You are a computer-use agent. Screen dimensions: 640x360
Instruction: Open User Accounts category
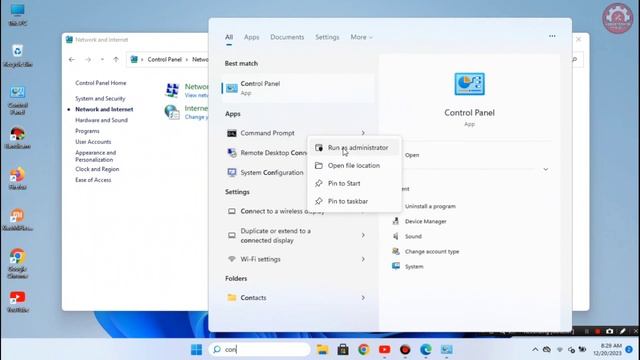(x=93, y=142)
